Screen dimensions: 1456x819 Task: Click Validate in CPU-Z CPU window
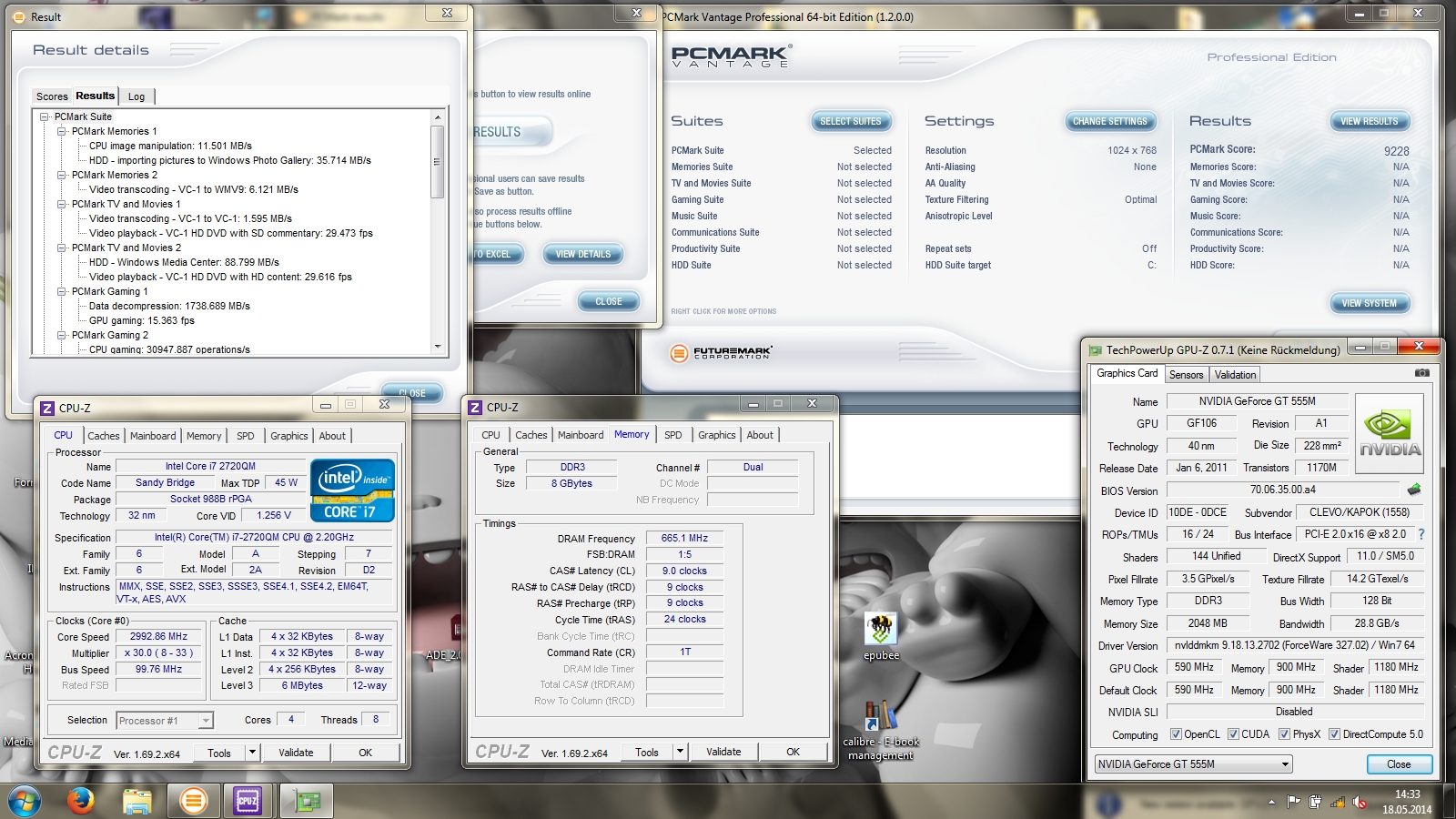click(296, 753)
